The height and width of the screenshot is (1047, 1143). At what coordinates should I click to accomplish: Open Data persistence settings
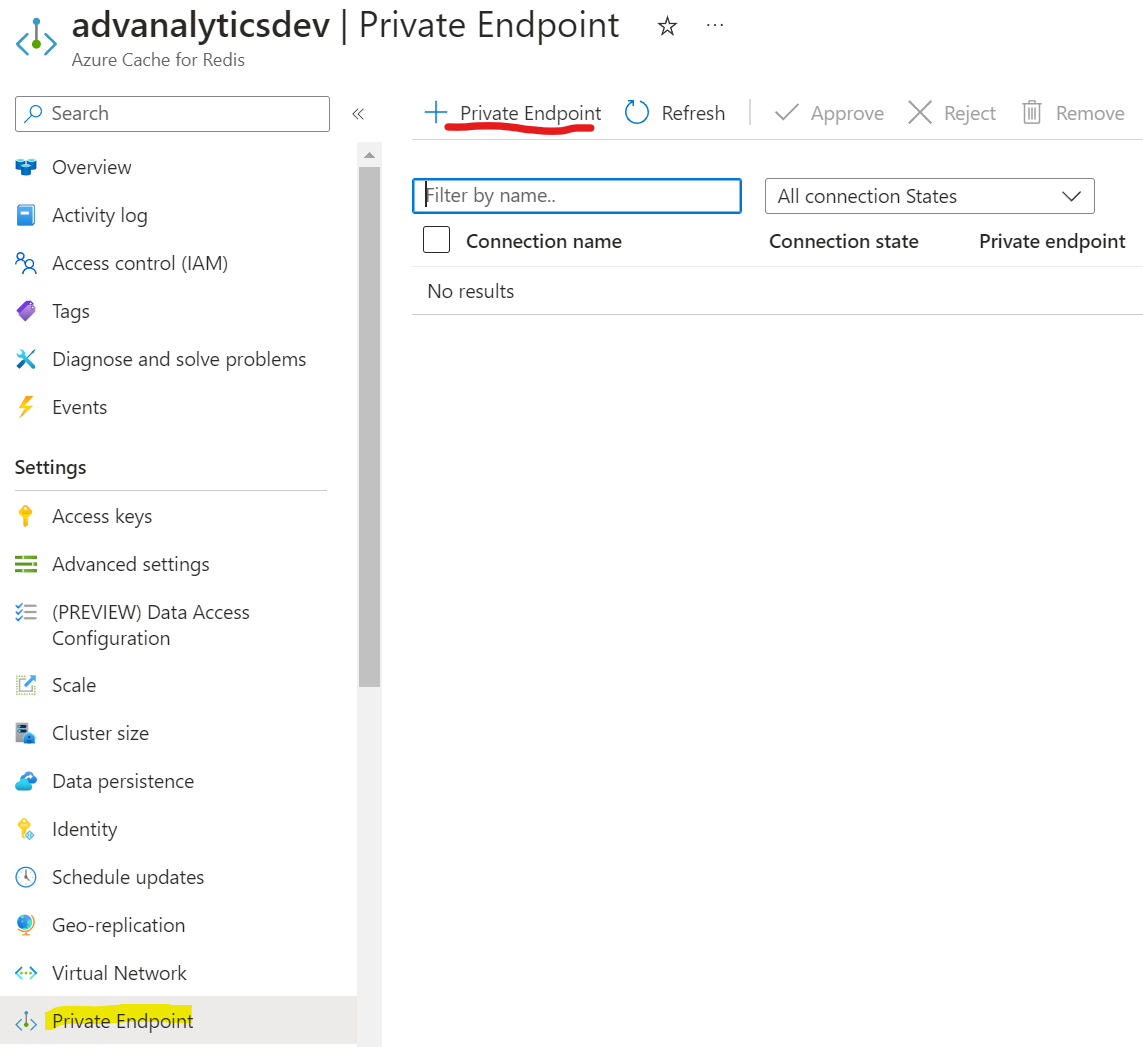123,781
